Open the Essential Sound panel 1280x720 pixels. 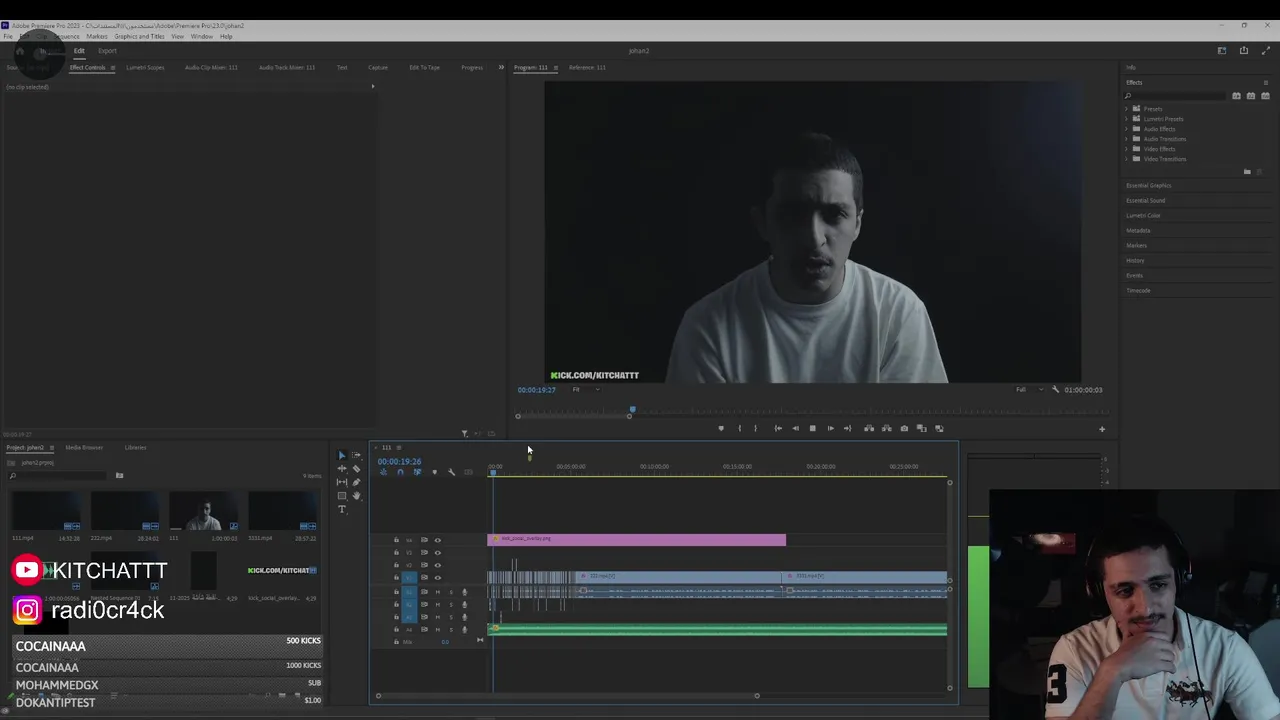point(1146,200)
